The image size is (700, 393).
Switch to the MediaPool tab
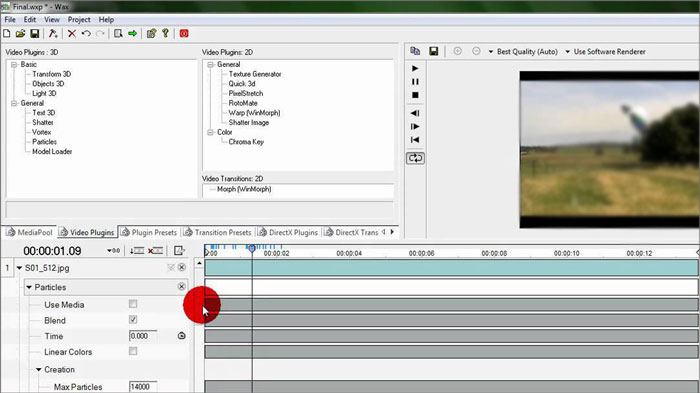(x=29, y=232)
